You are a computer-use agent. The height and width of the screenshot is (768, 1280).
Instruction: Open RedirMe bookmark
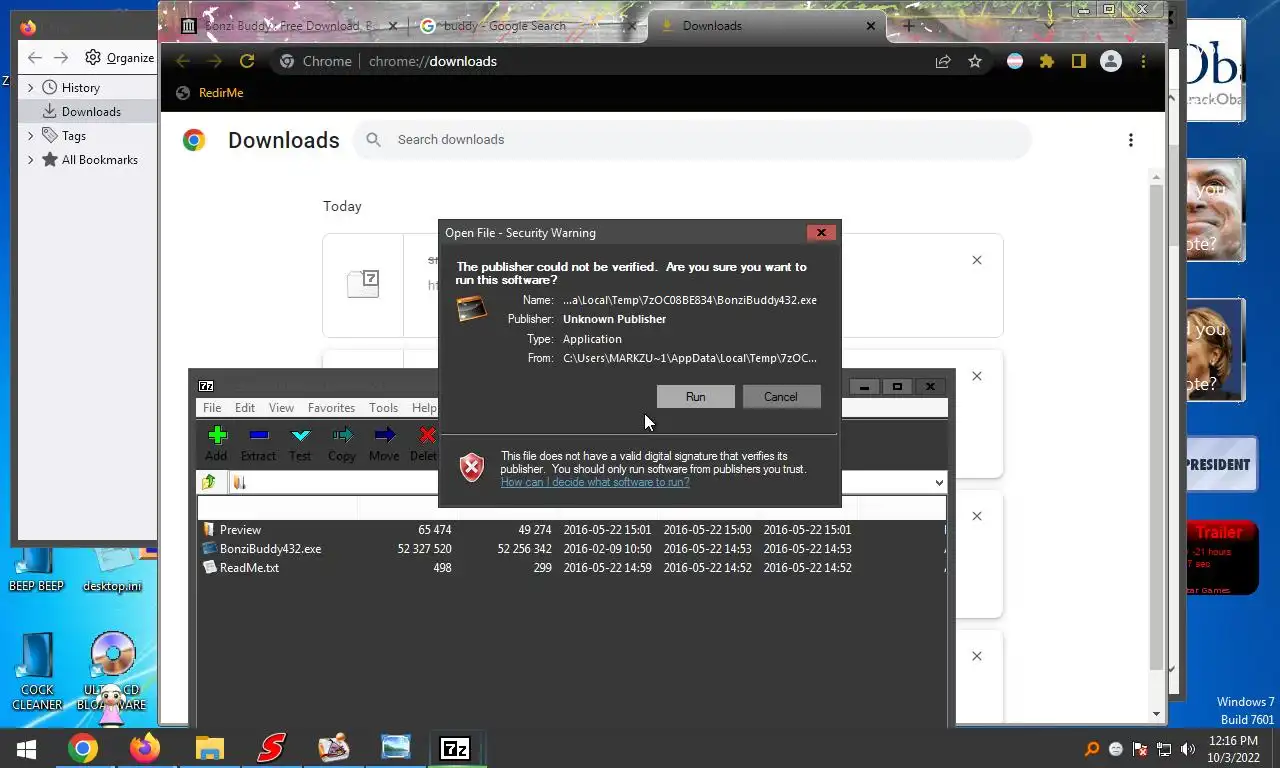pyautogui.click(x=210, y=93)
